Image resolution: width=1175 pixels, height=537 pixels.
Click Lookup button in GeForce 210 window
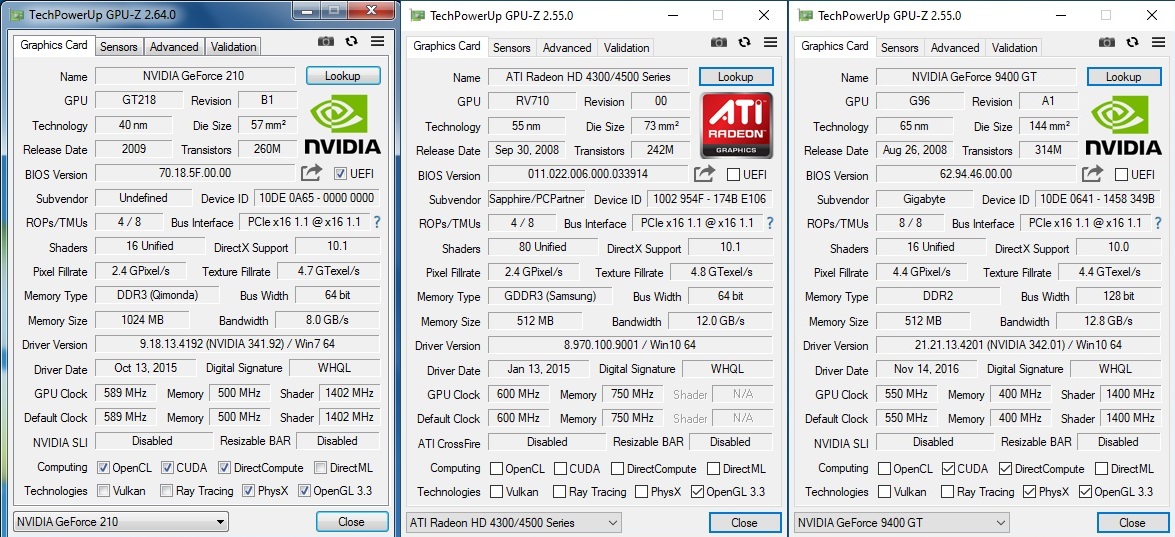(x=343, y=76)
